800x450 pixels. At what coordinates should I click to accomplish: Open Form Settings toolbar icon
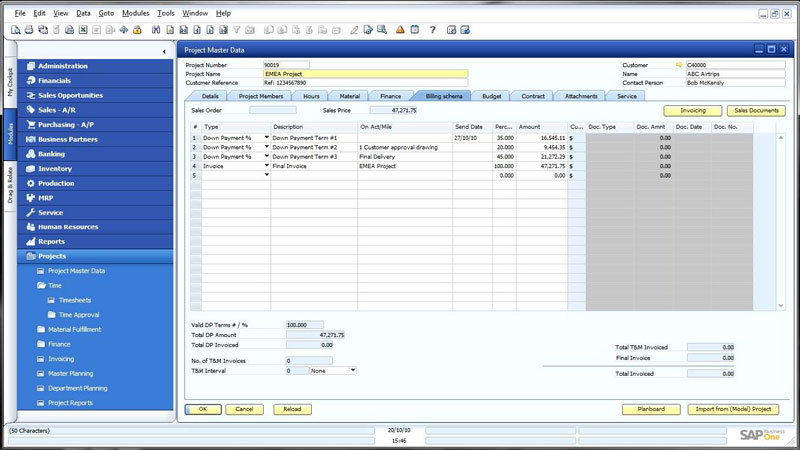368,30
